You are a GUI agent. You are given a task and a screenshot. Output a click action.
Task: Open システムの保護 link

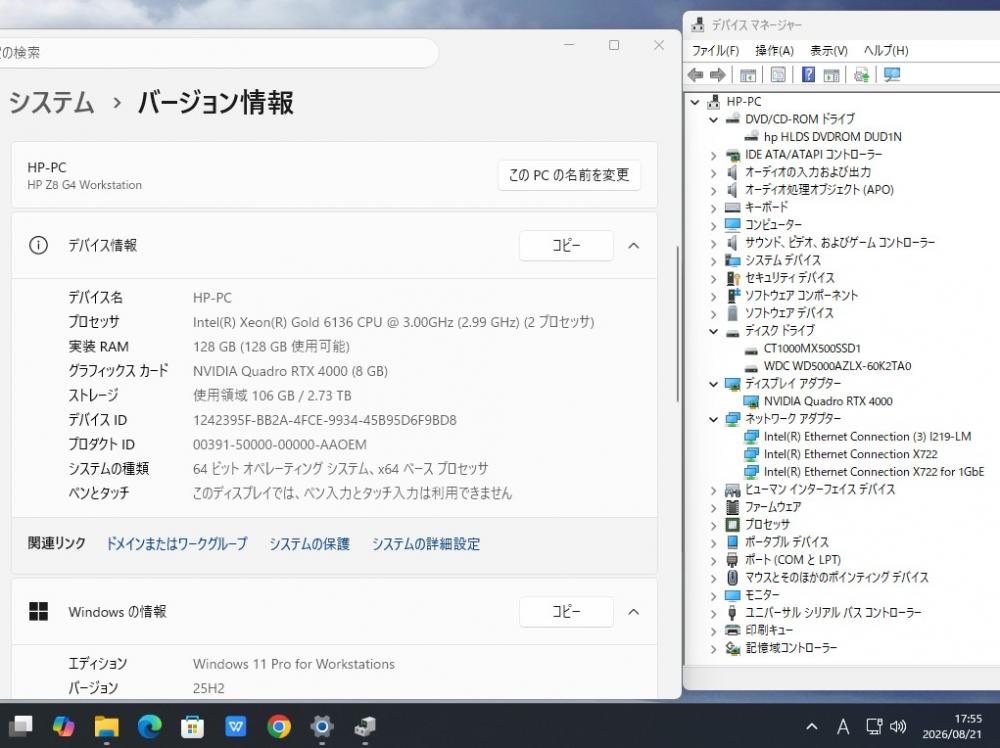(309, 544)
